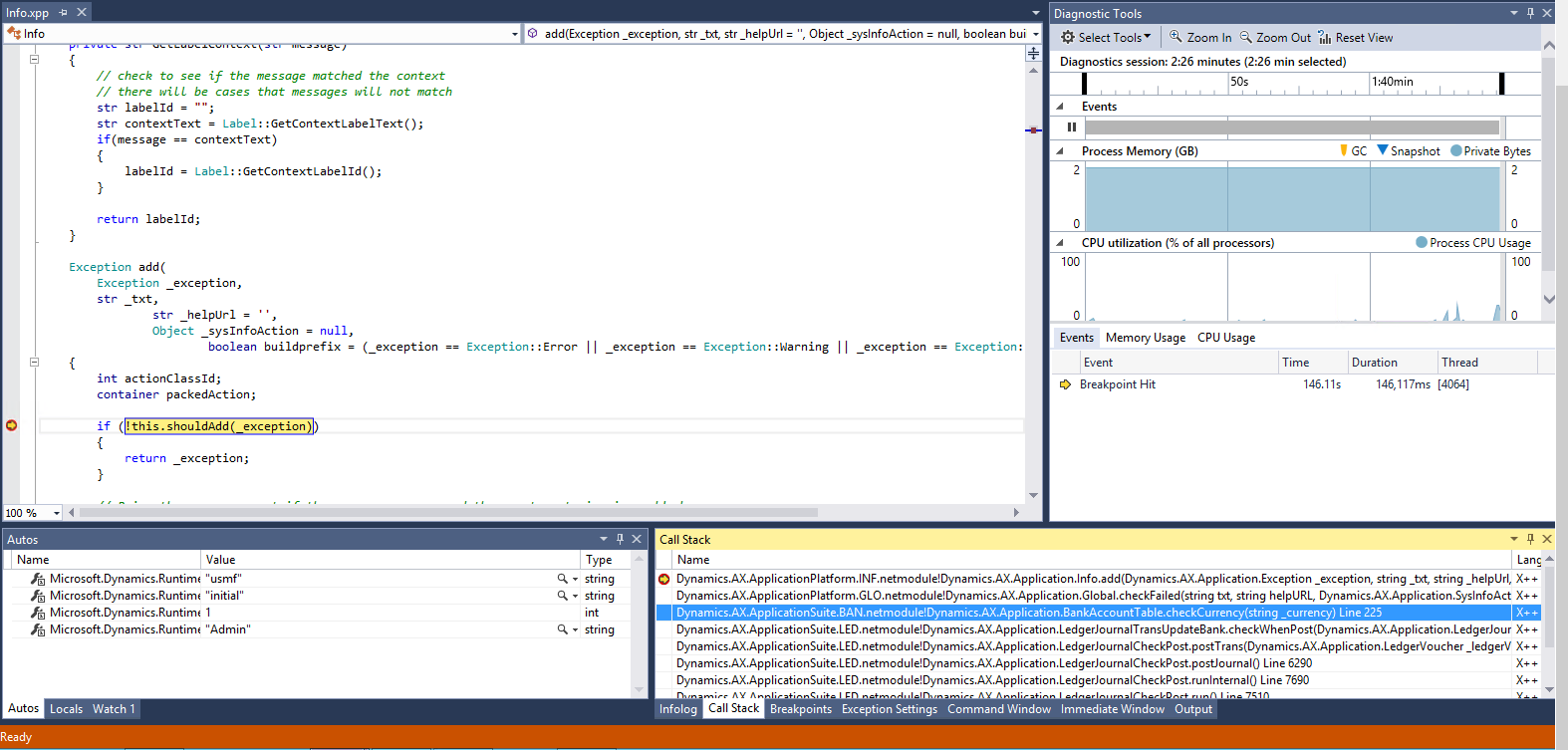Screen dimensions: 1568x750
Task: Toggle the Snapshot marker in the memory legend
Action: (1383, 150)
